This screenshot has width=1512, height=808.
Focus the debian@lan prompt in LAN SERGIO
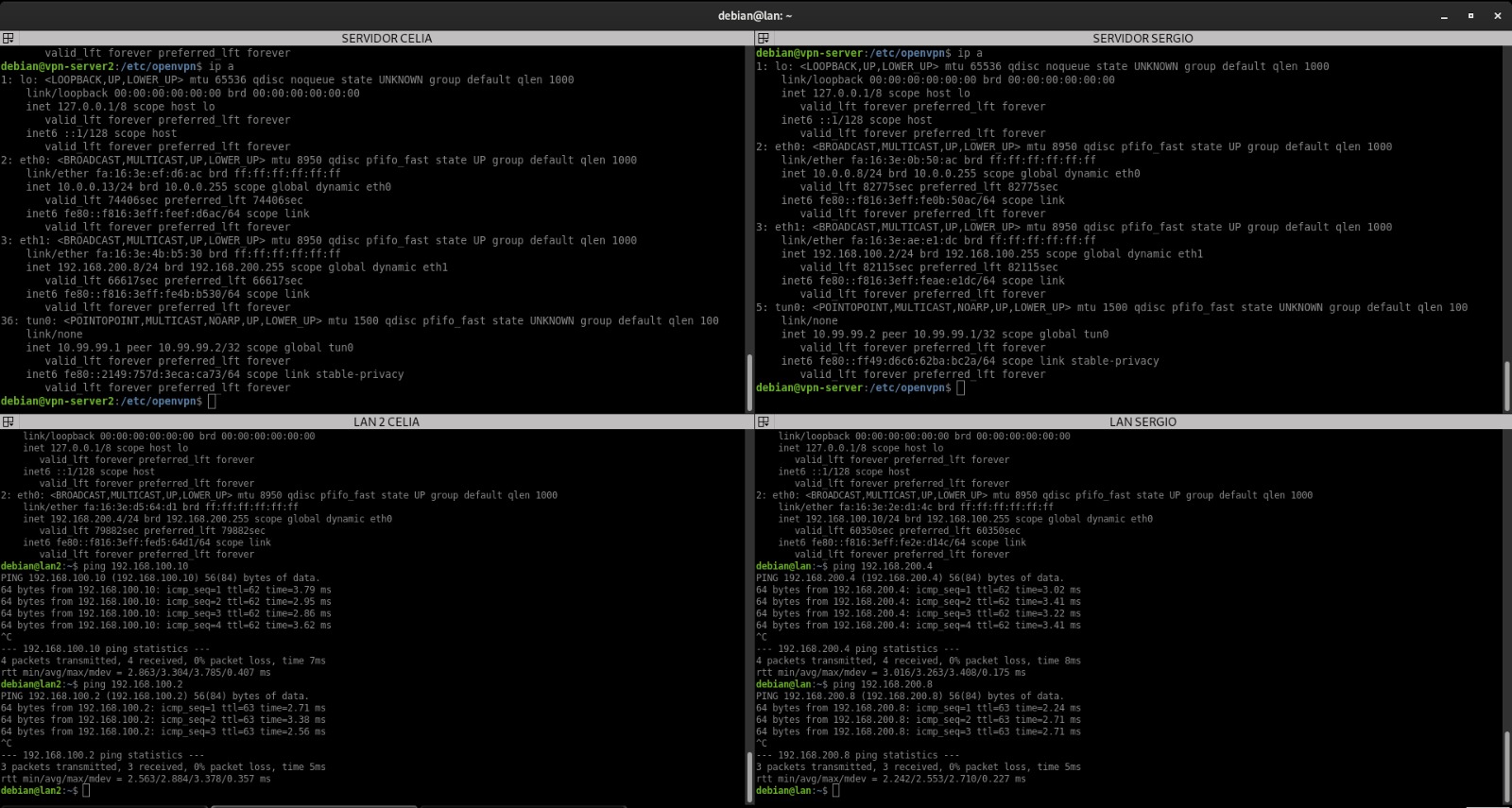(x=835, y=791)
